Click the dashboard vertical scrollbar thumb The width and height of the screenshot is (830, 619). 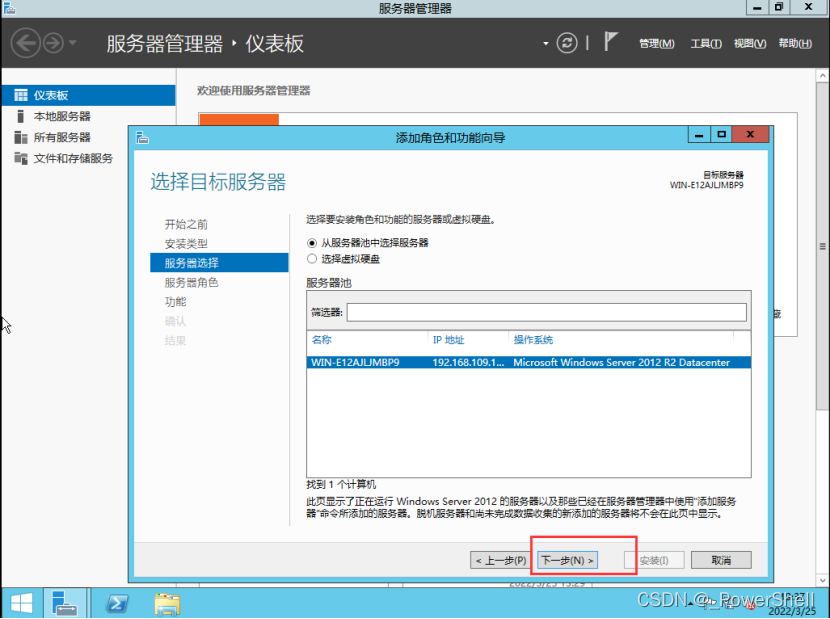click(823, 246)
